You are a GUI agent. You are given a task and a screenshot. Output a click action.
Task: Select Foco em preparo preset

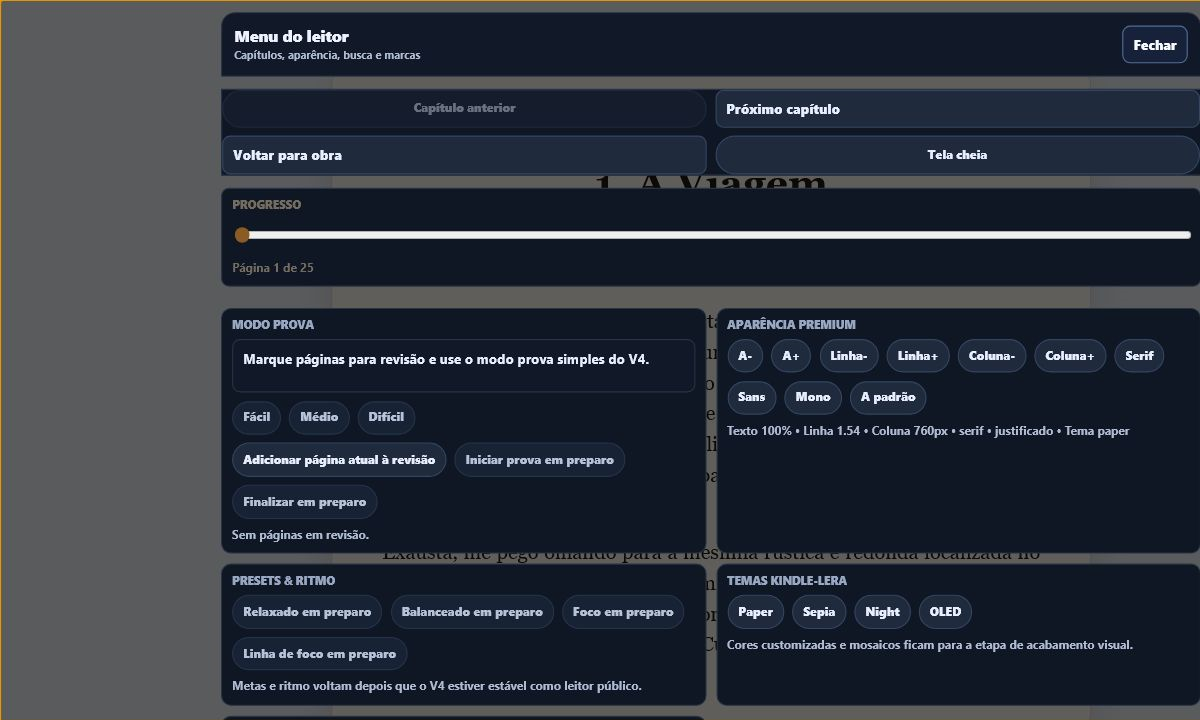click(x=623, y=612)
